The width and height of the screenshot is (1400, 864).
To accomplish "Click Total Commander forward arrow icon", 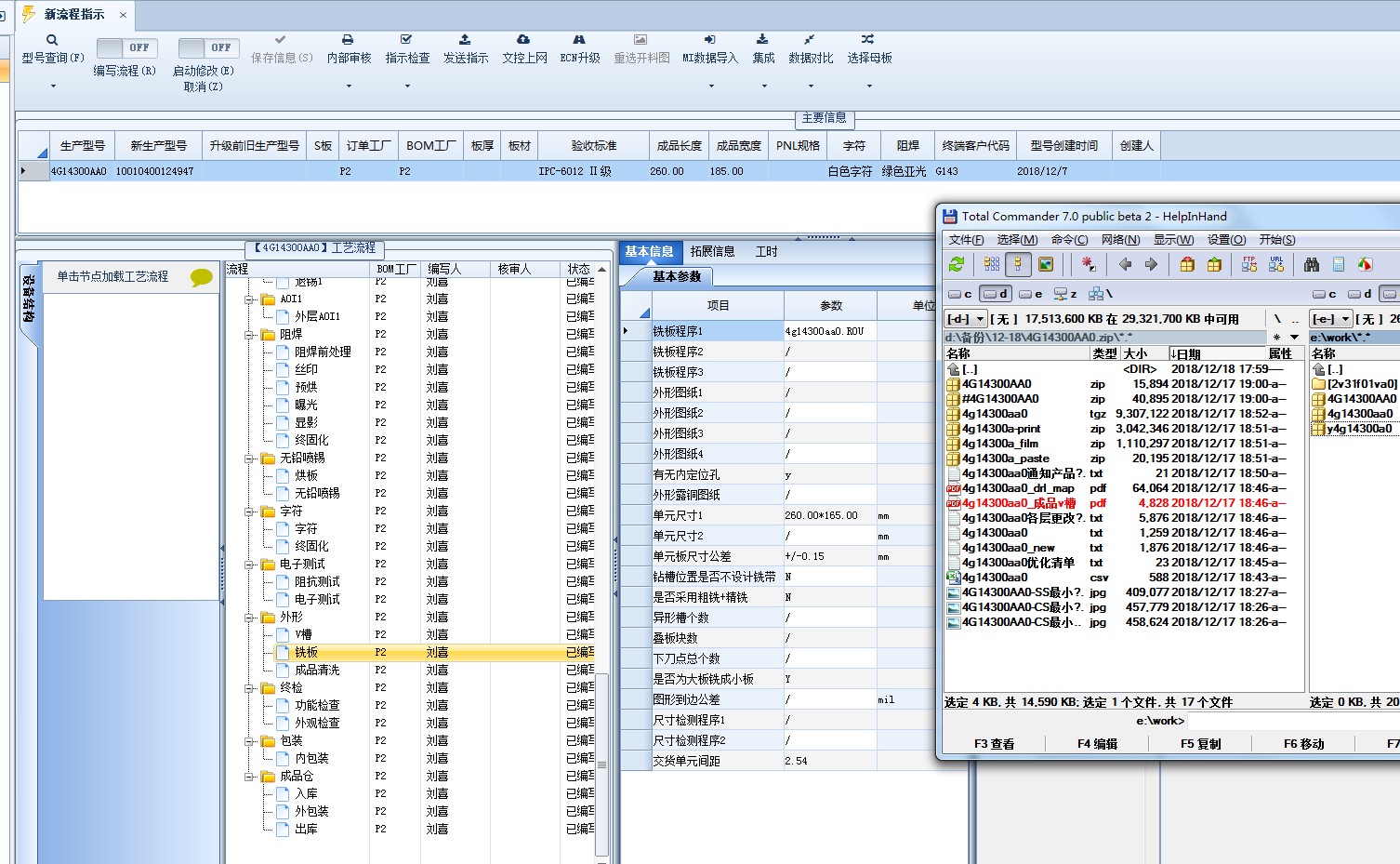I will pos(1151,265).
